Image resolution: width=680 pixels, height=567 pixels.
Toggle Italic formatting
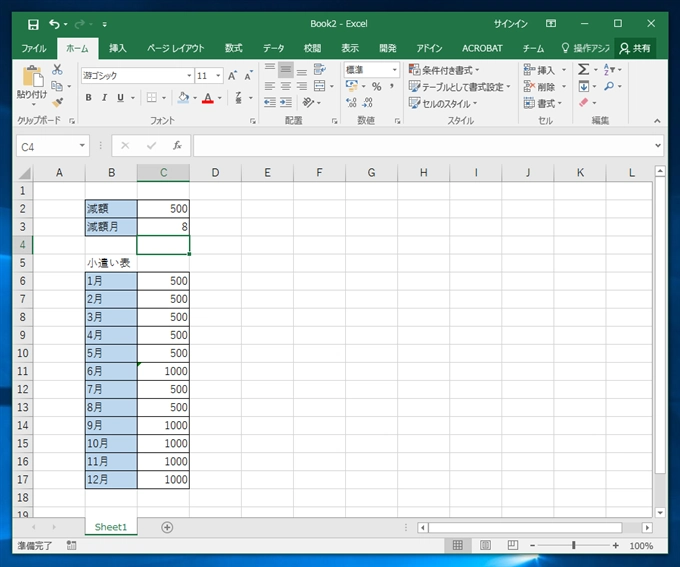[104, 98]
